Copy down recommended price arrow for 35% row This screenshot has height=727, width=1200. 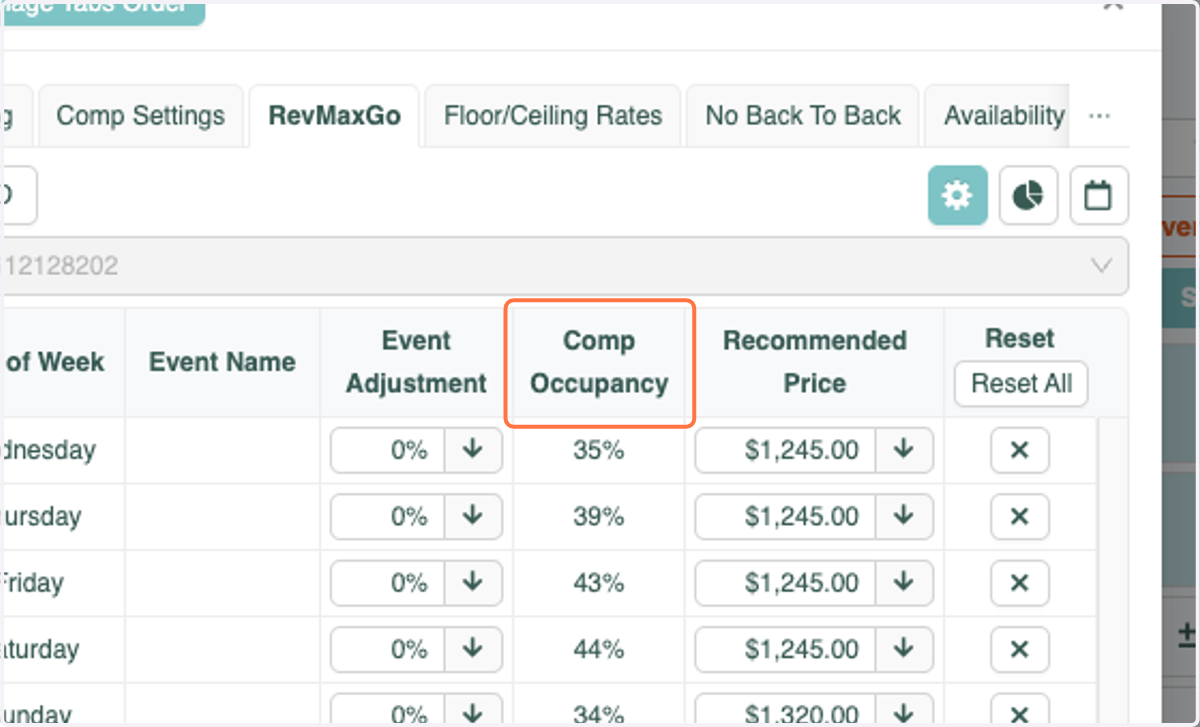point(904,450)
